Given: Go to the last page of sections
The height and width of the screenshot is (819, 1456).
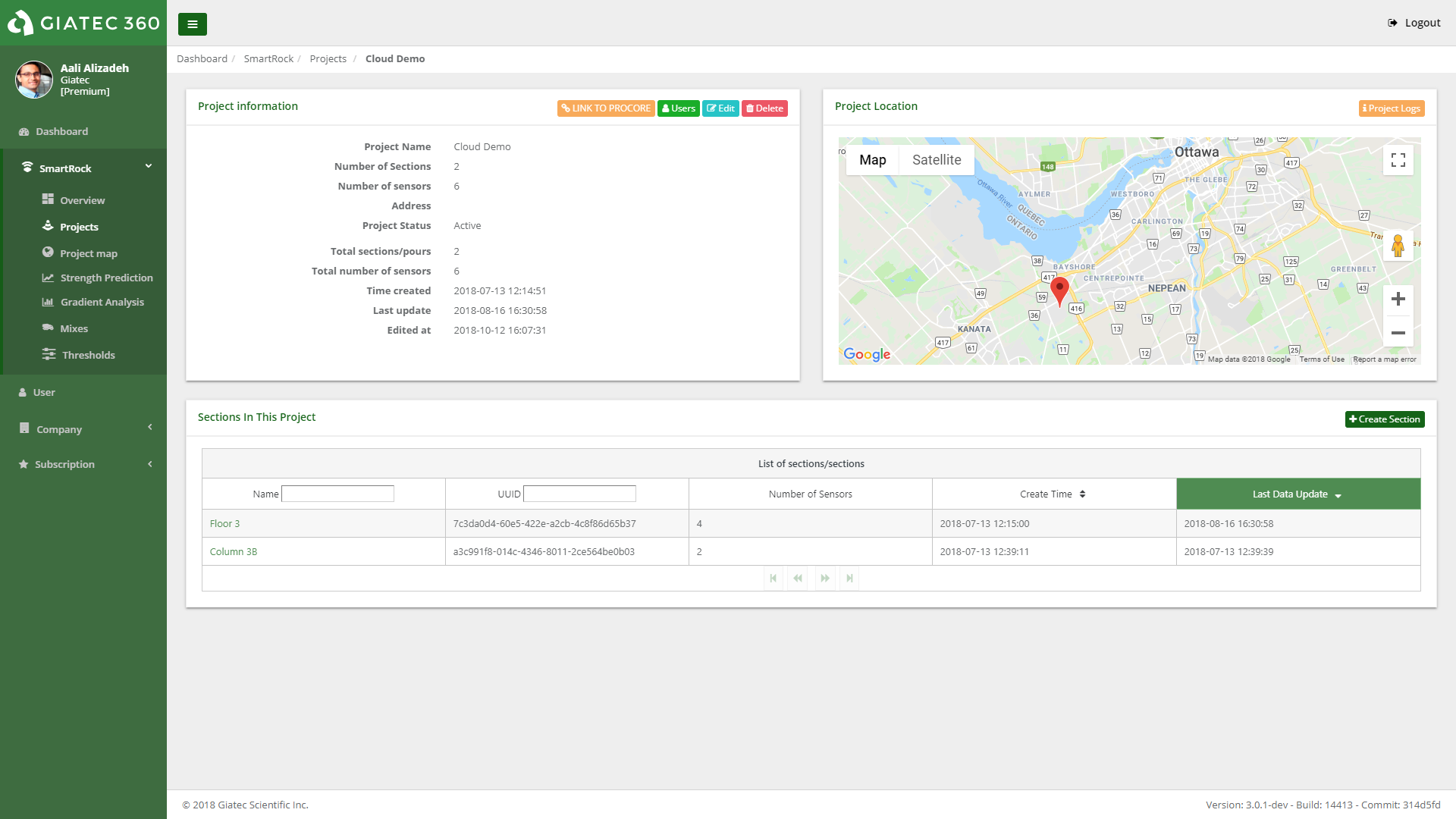Looking at the screenshot, I should point(849,579).
